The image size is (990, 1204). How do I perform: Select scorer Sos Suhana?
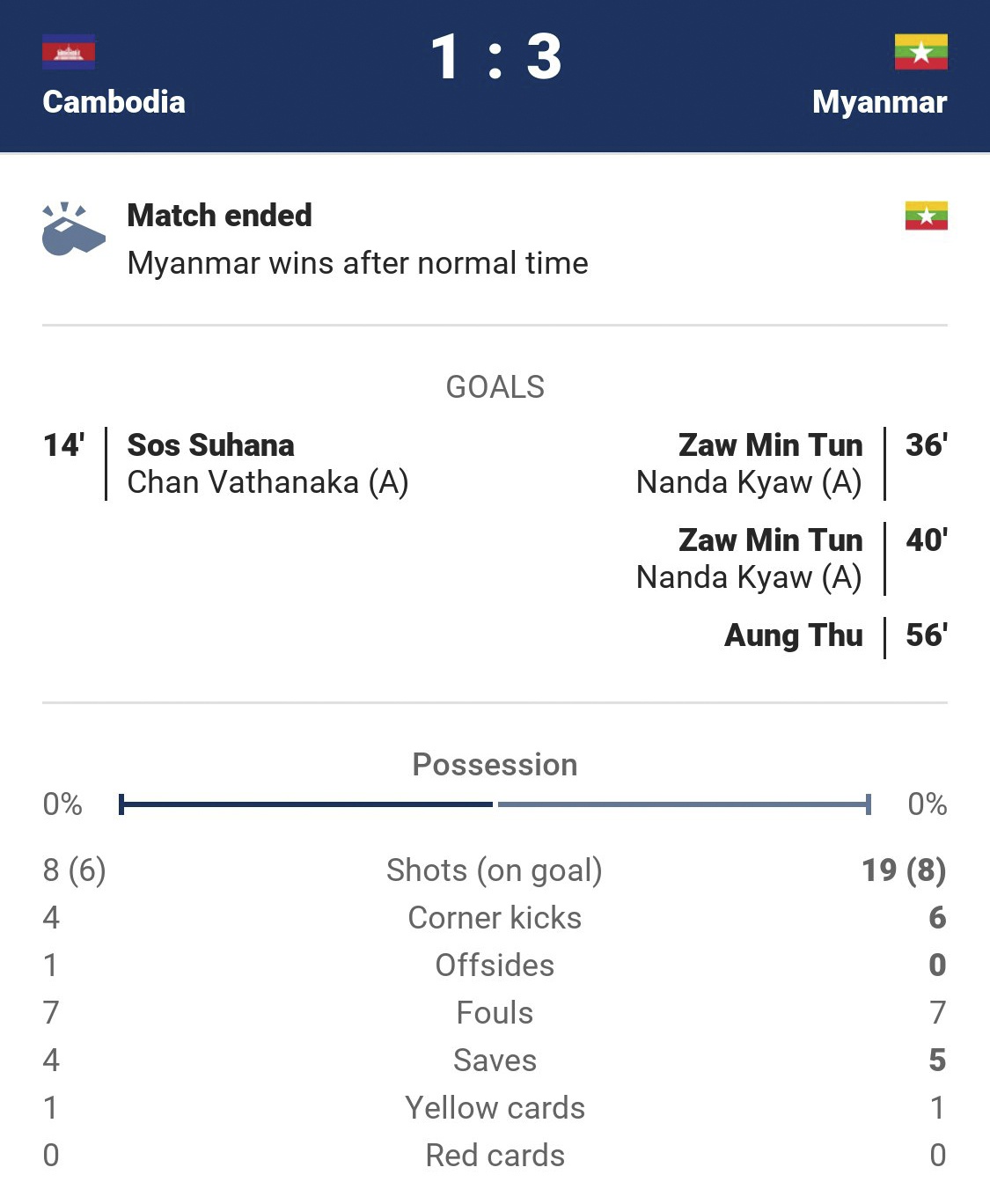pyautogui.click(x=210, y=445)
